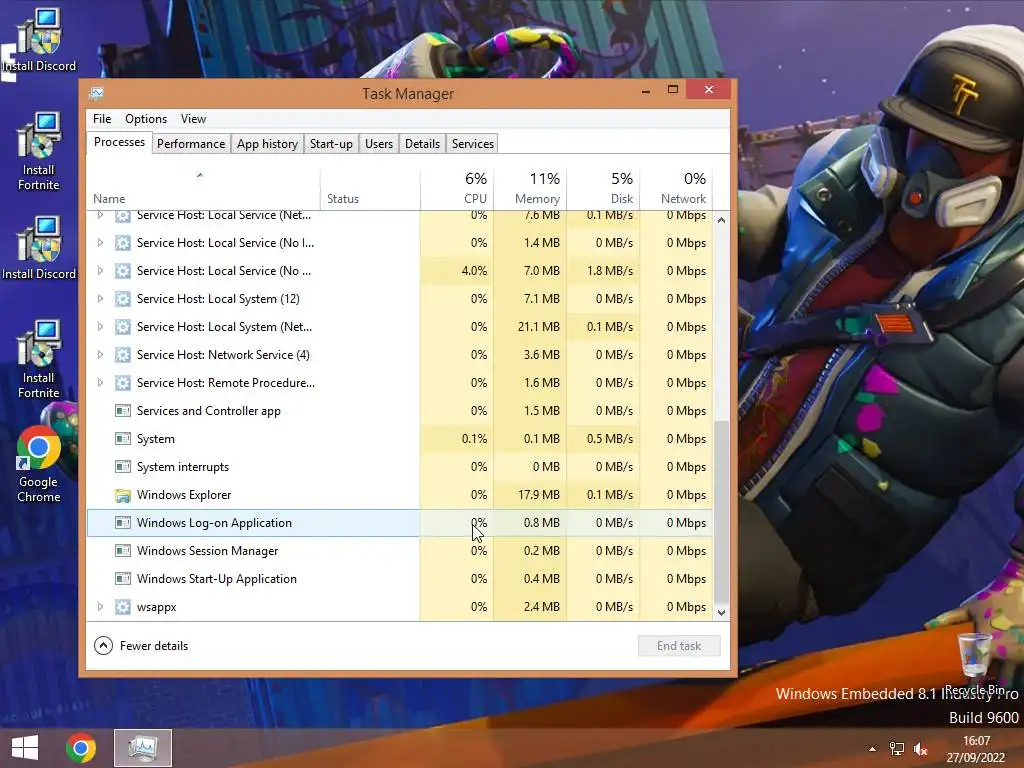This screenshot has height=768, width=1024.
Task: Click the Windows Start button
Action: (25, 748)
